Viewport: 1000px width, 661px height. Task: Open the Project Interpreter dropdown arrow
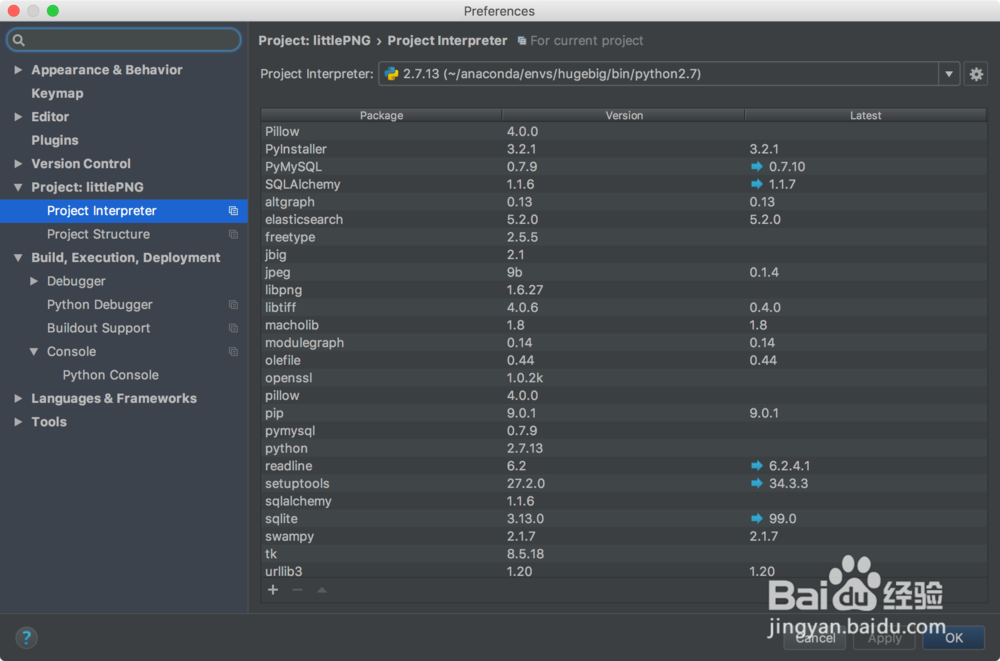click(947, 73)
